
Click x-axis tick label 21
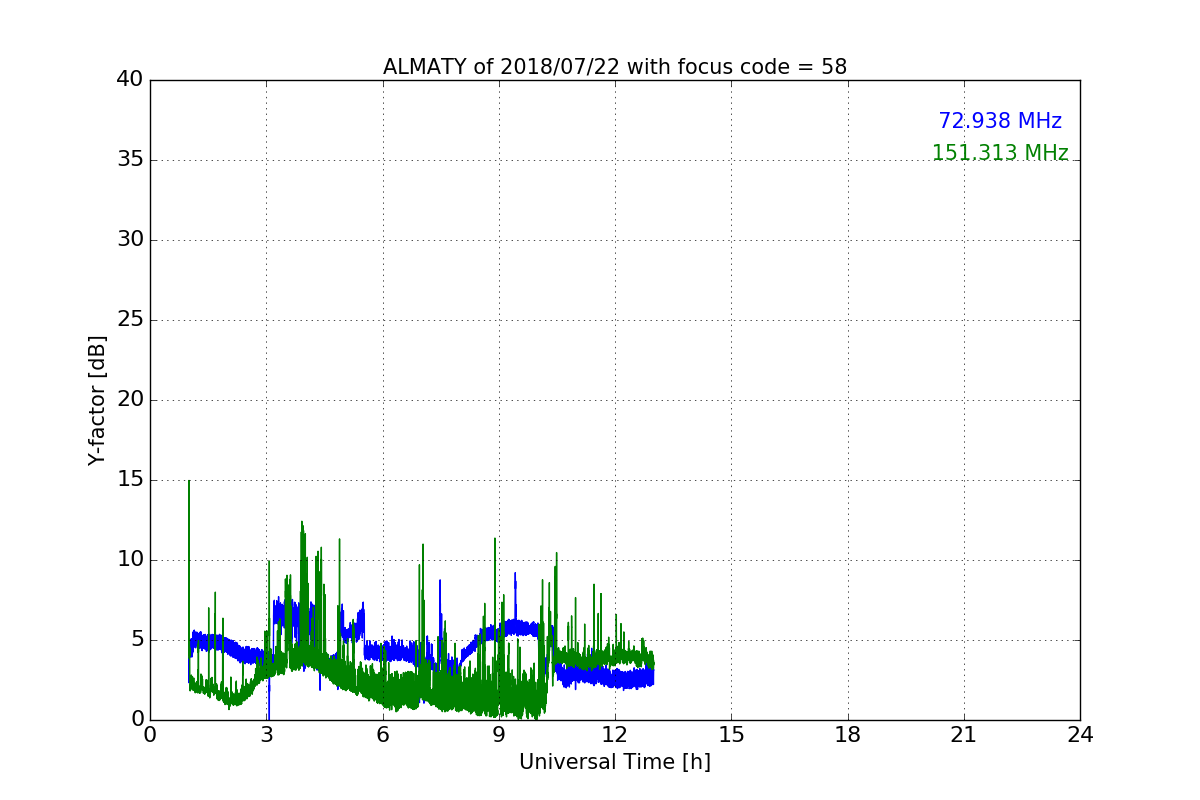[964, 735]
